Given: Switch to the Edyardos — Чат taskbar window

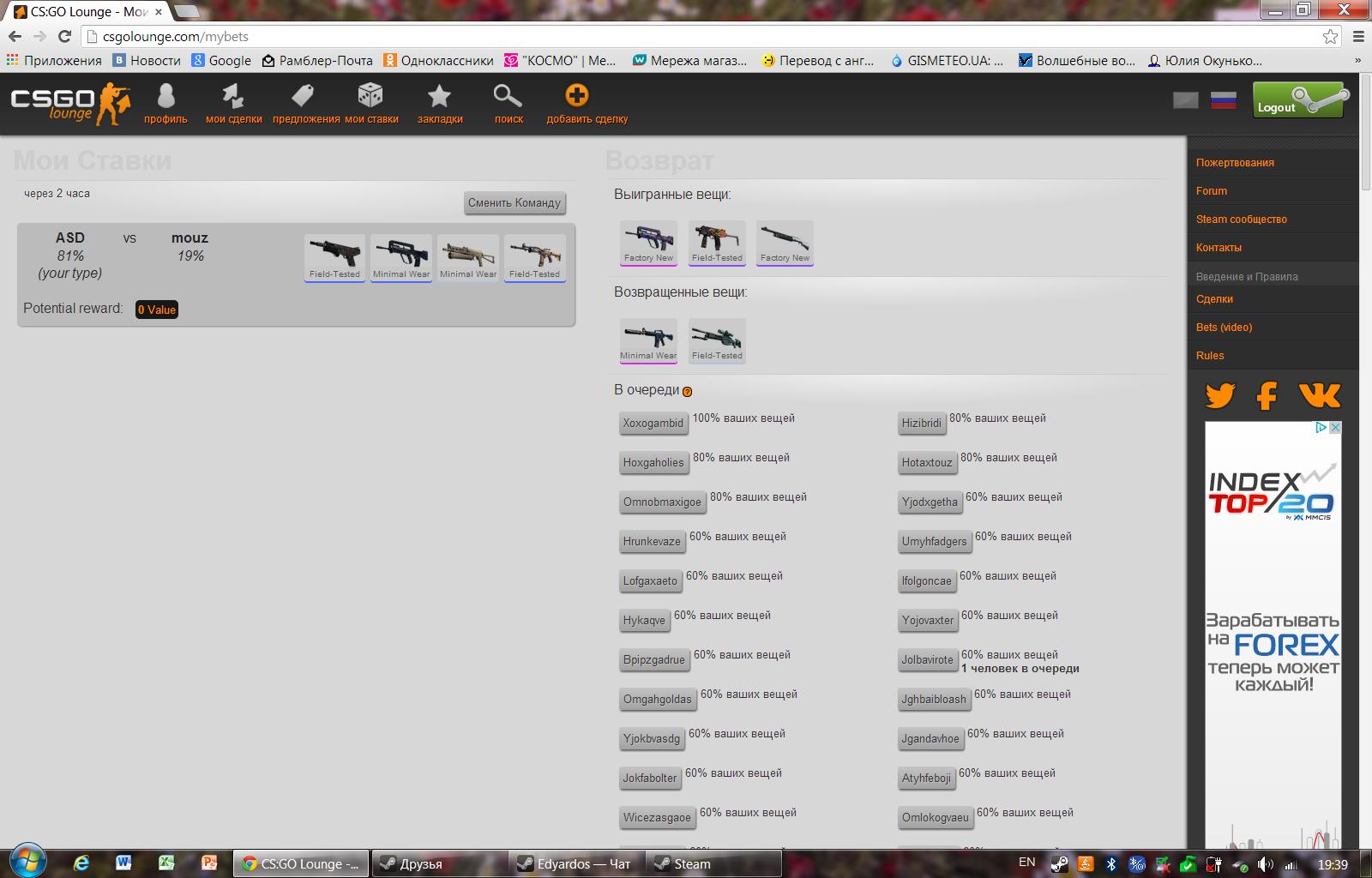Looking at the screenshot, I should click(576, 863).
